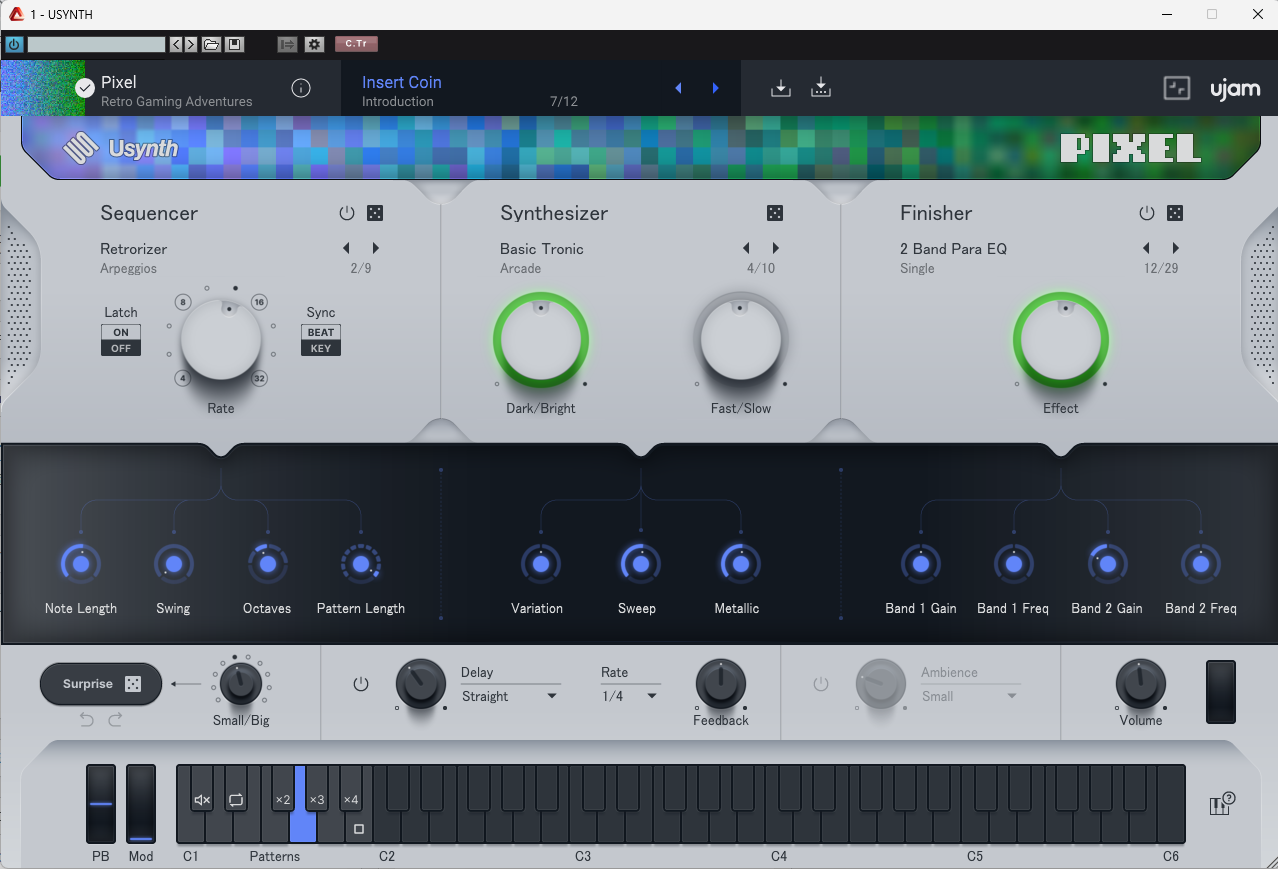
Task: Toggle the Delay power button
Action: [361, 684]
